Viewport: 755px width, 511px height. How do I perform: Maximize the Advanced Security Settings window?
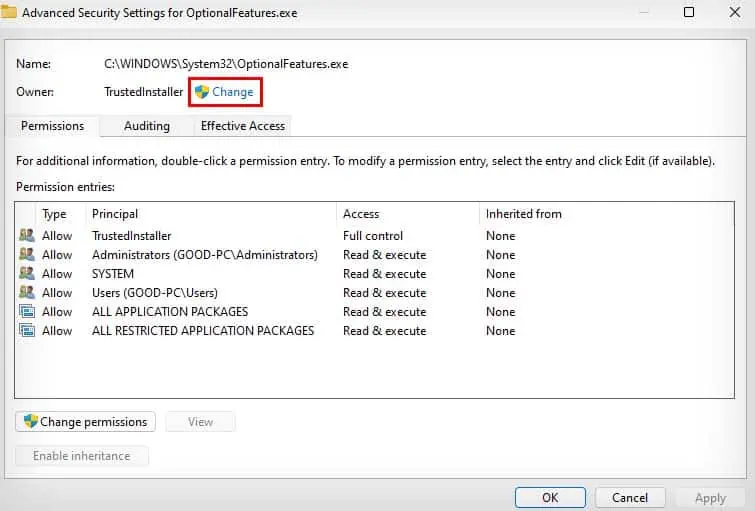point(689,12)
